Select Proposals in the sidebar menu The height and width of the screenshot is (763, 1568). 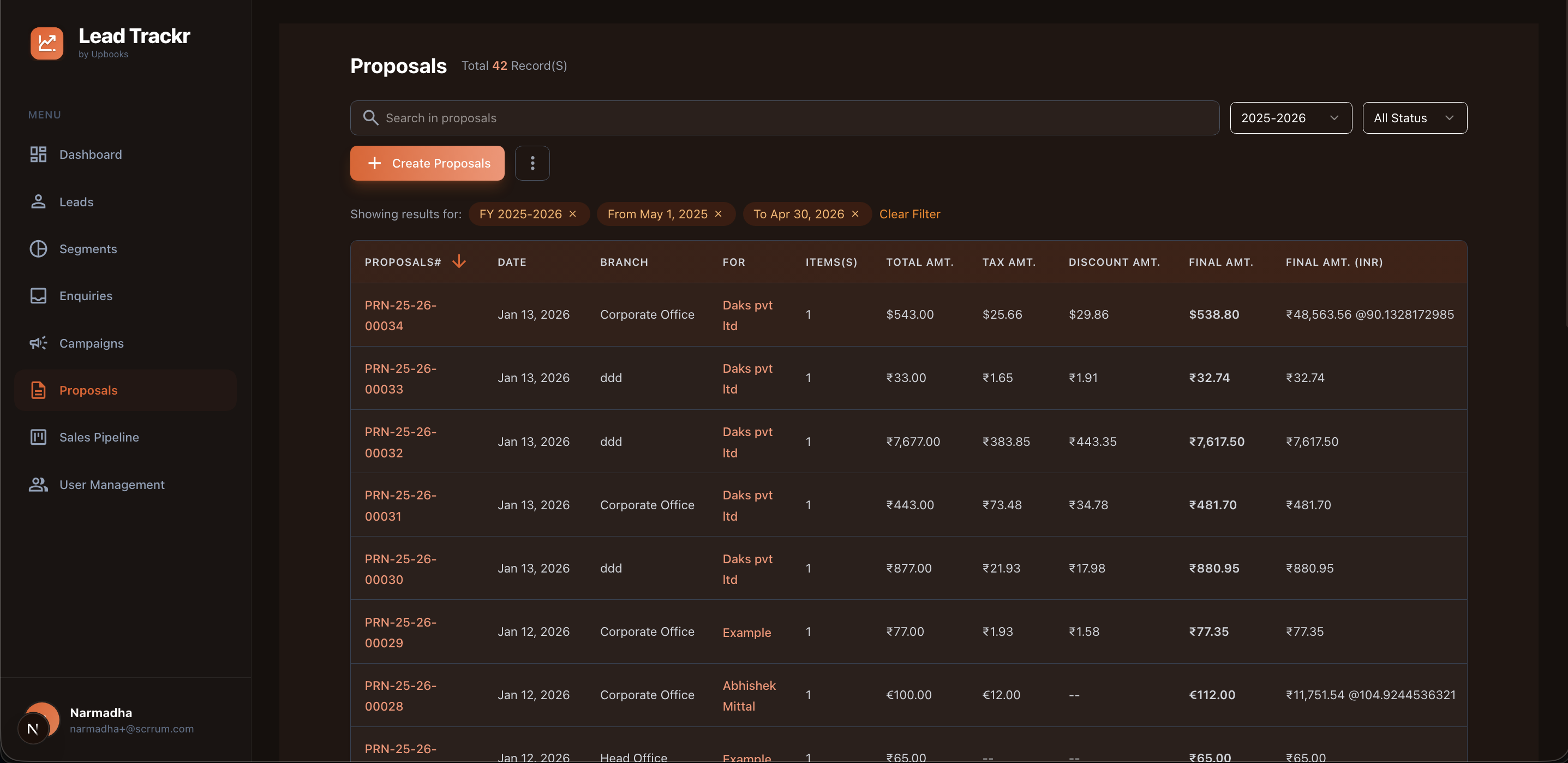pos(88,390)
